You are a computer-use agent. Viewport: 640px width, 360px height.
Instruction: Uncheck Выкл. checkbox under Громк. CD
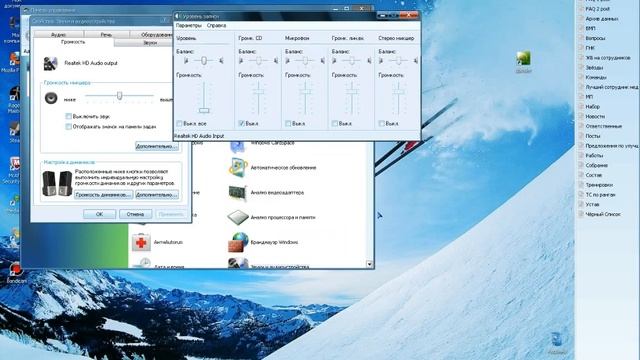coord(241,123)
